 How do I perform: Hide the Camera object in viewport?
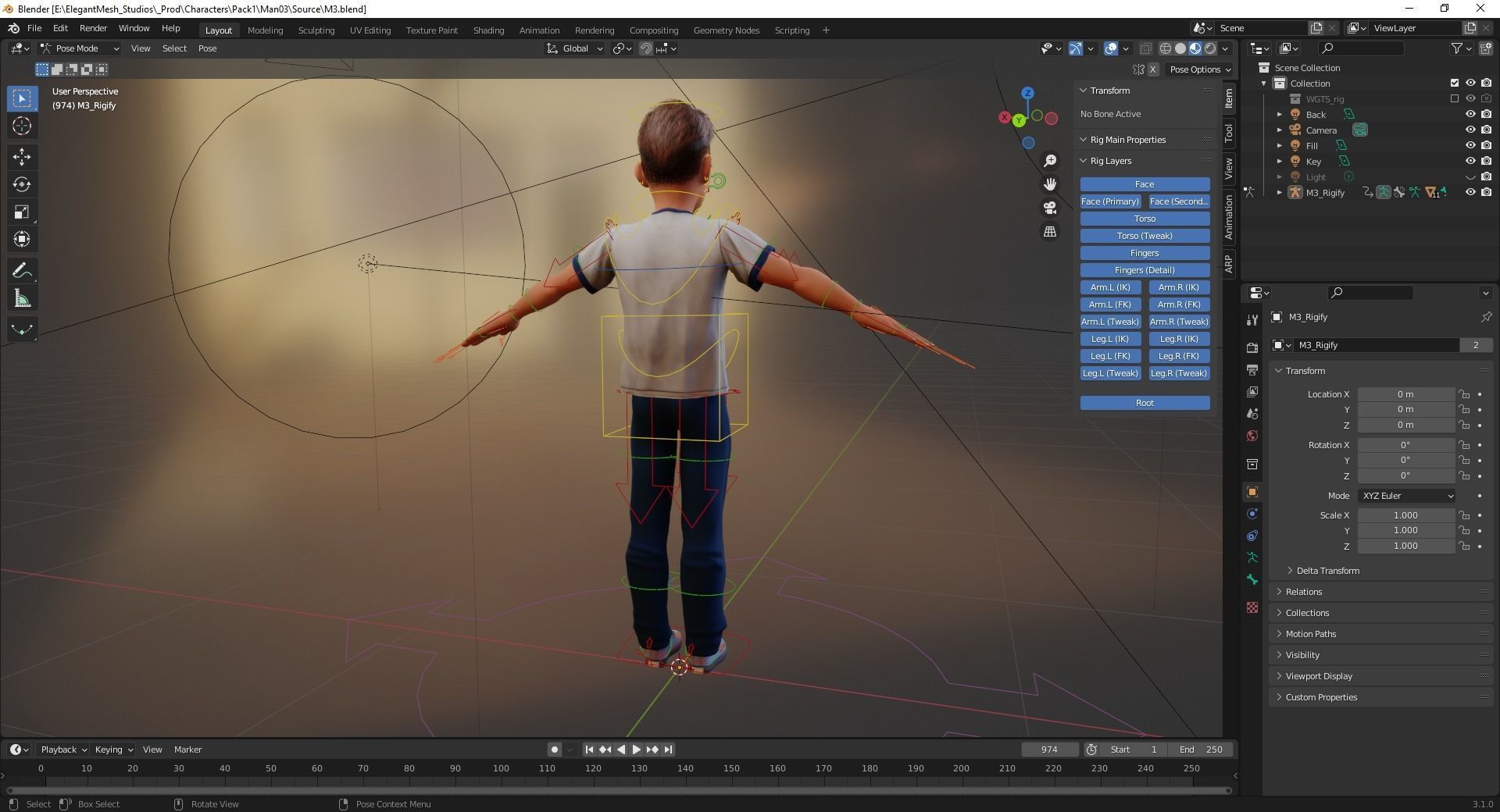(1470, 130)
